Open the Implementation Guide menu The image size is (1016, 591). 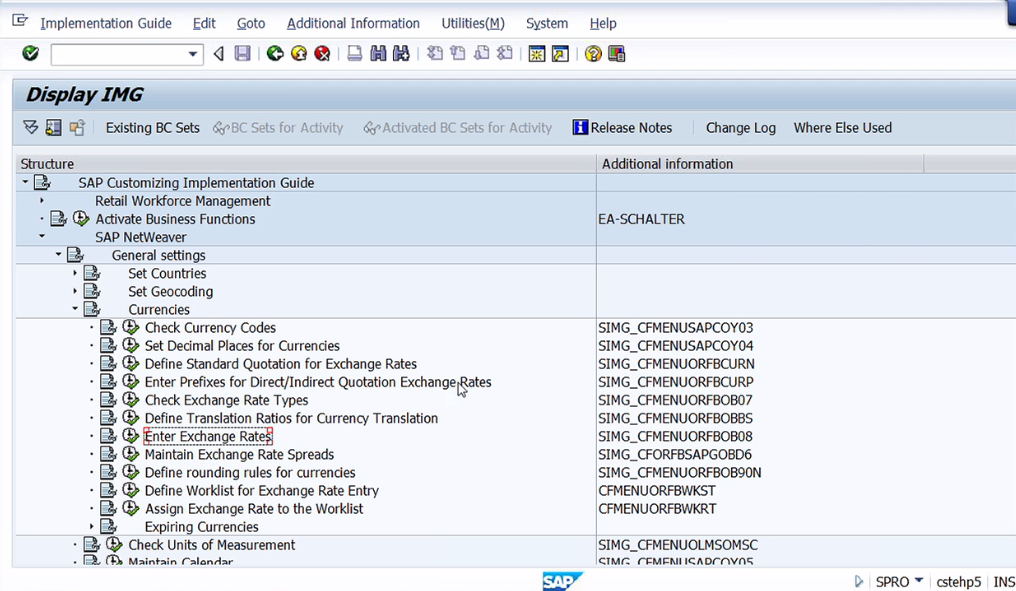[106, 23]
